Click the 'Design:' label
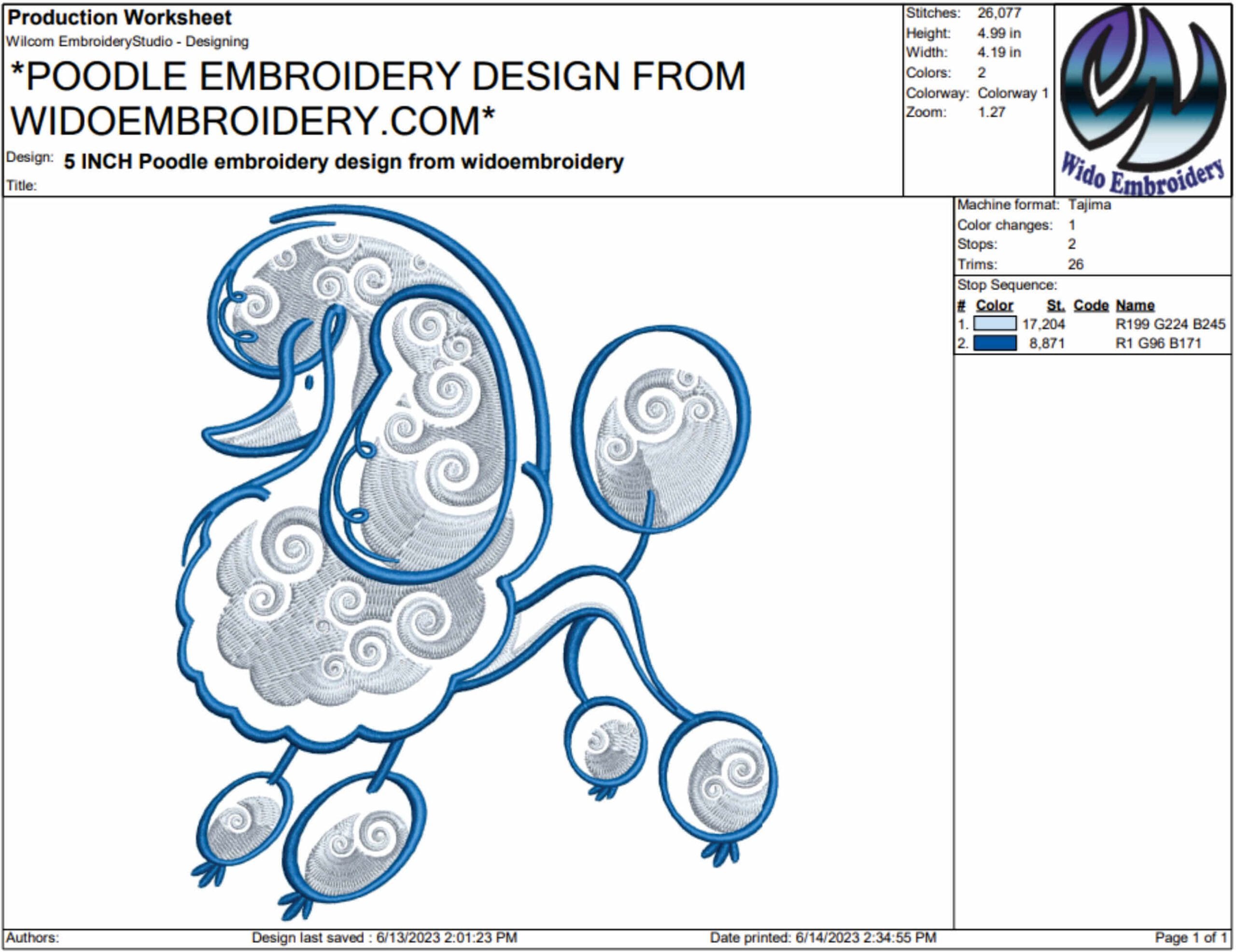1236x952 pixels. click(x=30, y=157)
